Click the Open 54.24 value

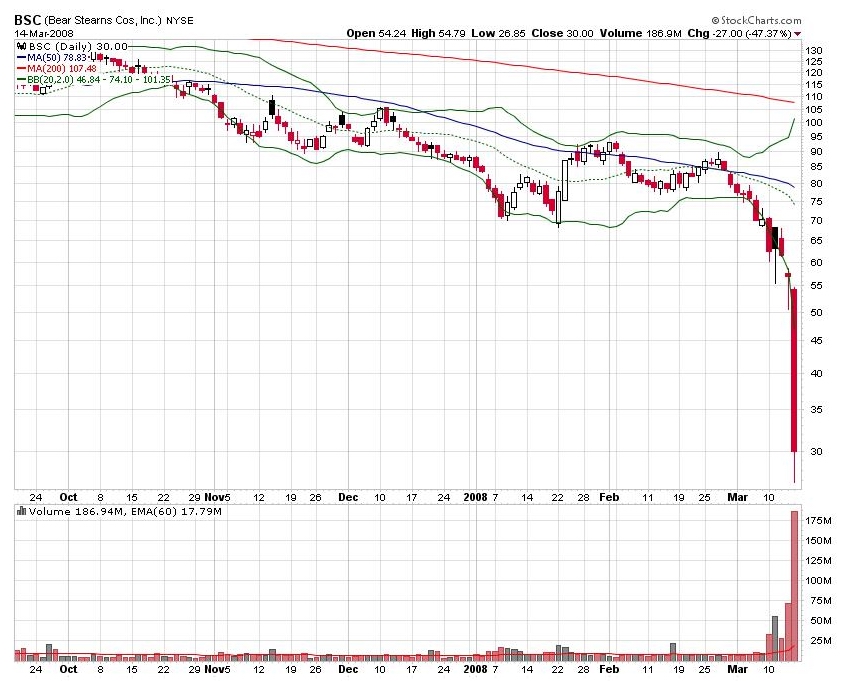[375, 33]
